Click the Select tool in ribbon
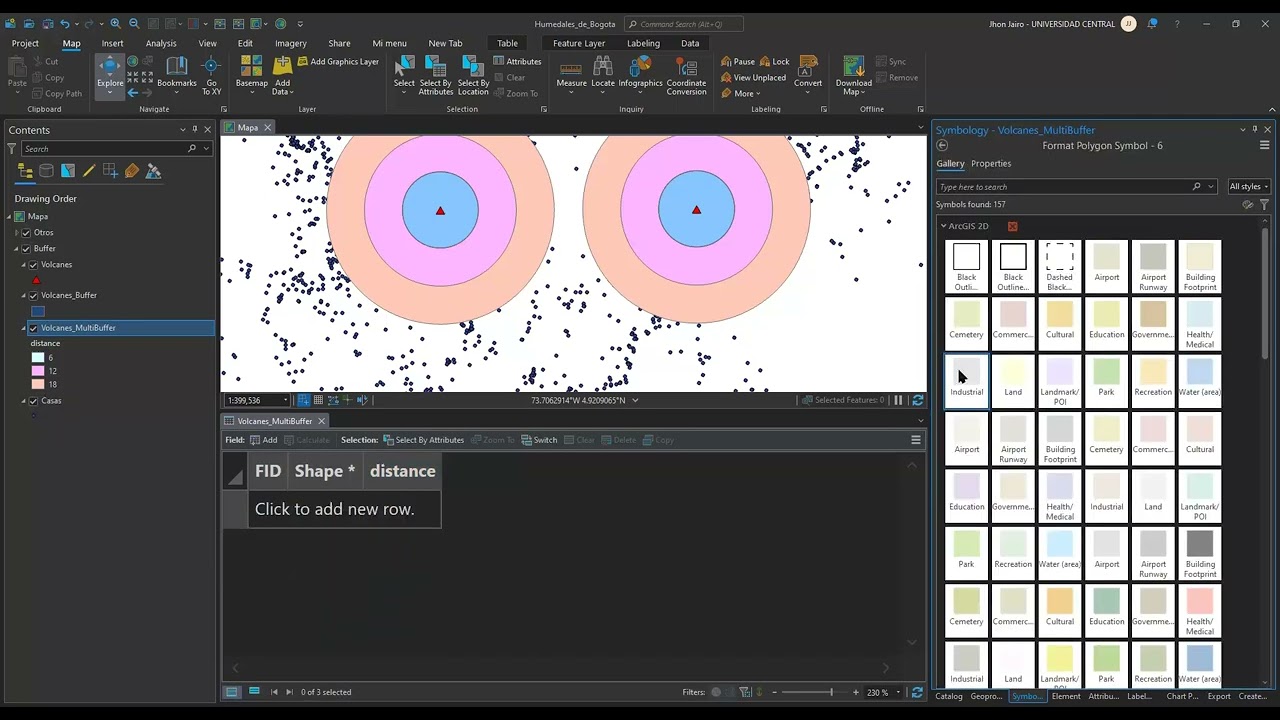Image resolution: width=1280 pixels, height=720 pixels. (404, 73)
